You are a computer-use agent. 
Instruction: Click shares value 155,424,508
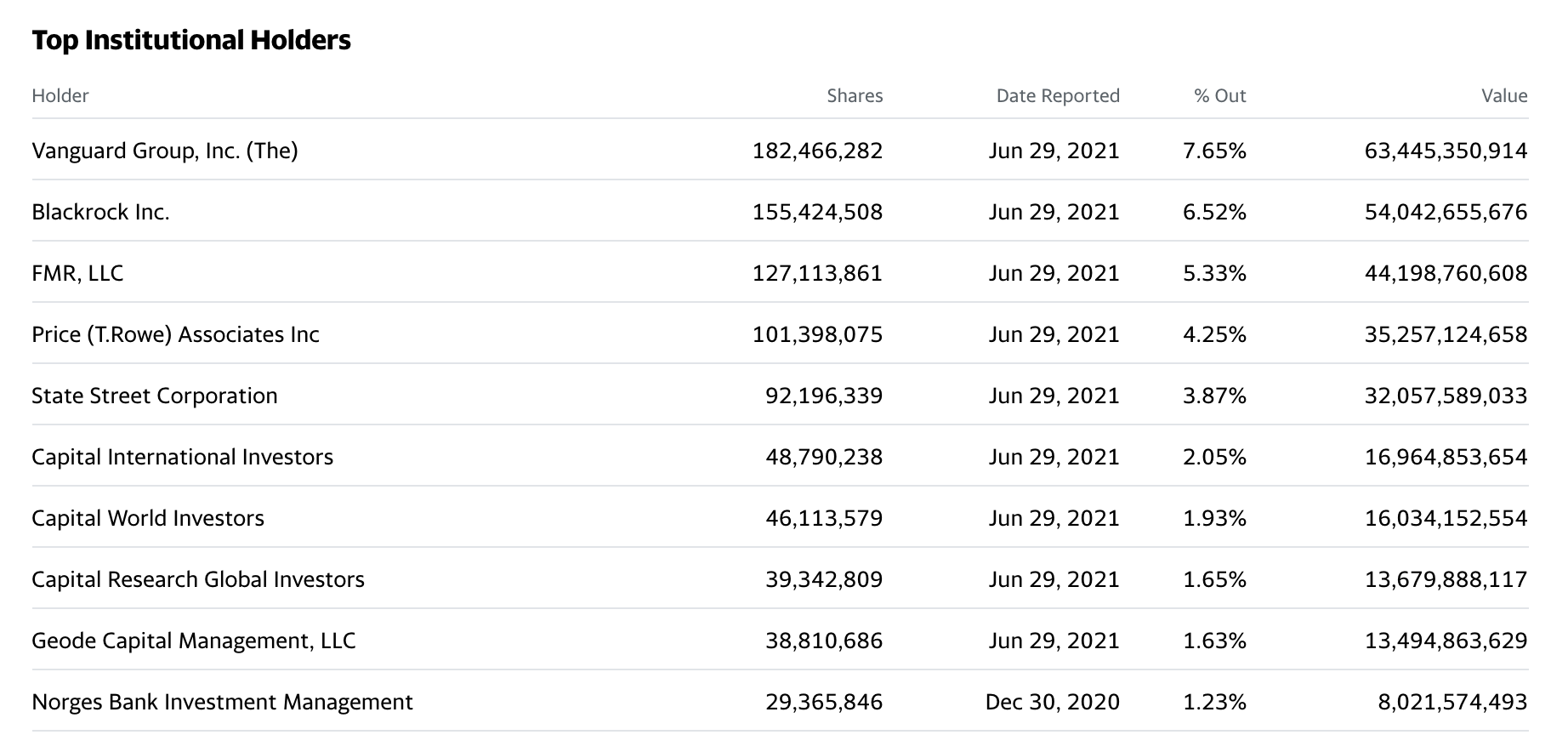pos(817,212)
